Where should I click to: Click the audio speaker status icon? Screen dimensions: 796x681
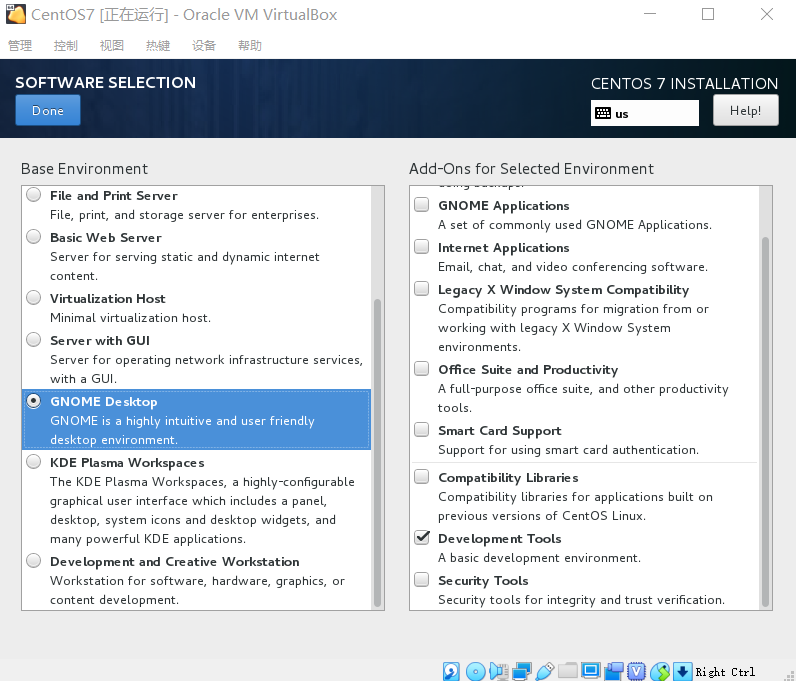click(x=499, y=671)
